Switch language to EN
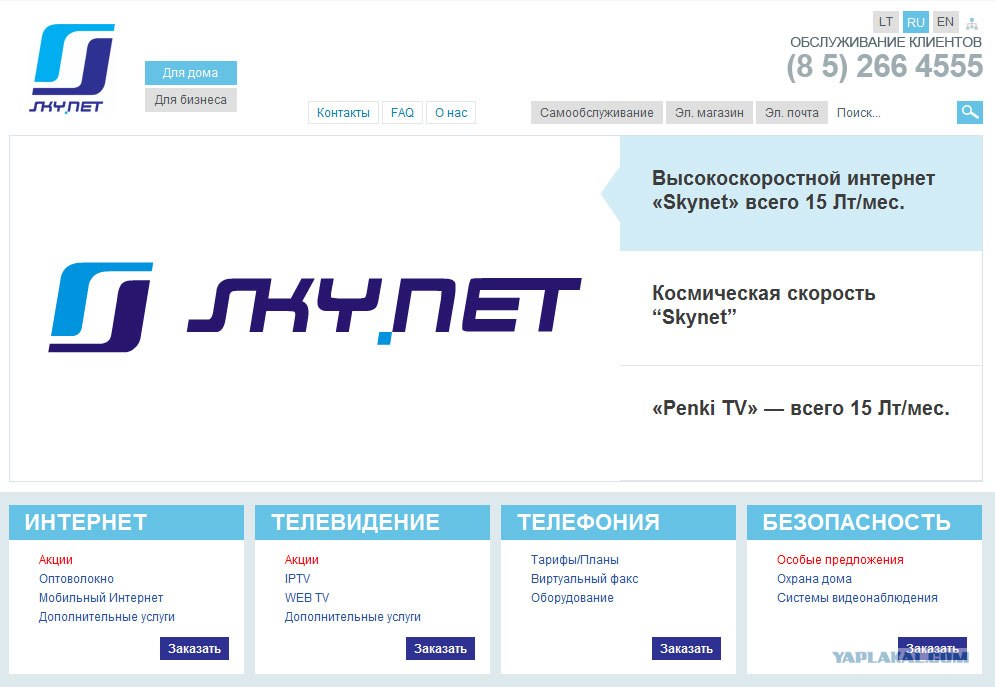This screenshot has width=995, height=687. (946, 22)
